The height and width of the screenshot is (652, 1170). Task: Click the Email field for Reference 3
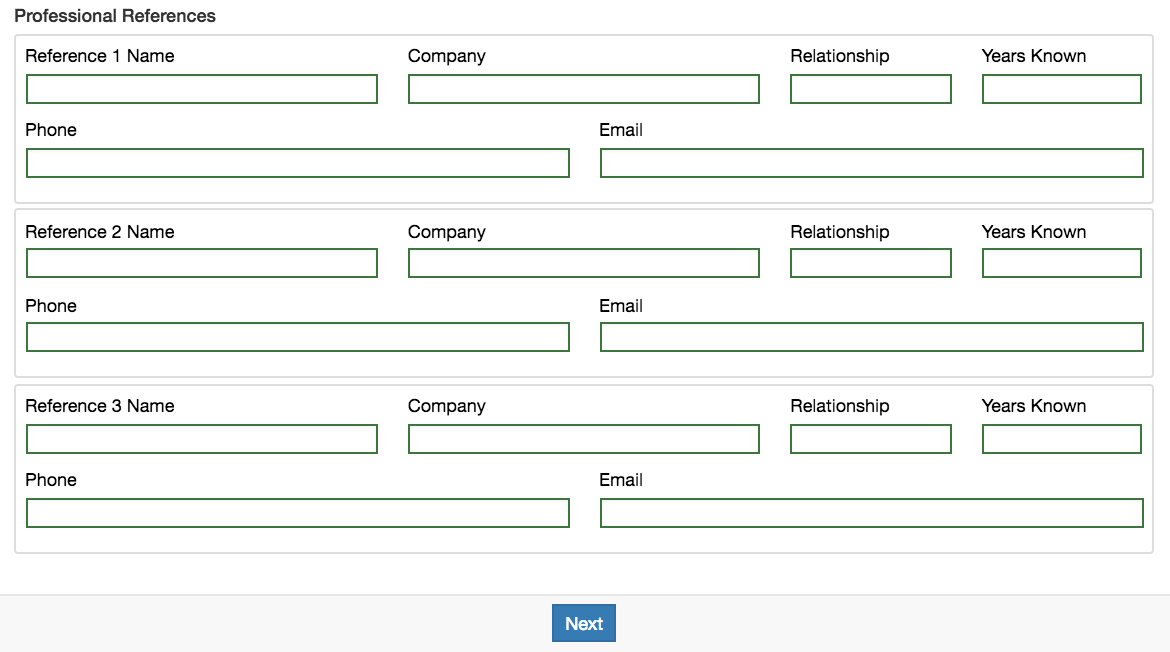pyautogui.click(x=870, y=512)
